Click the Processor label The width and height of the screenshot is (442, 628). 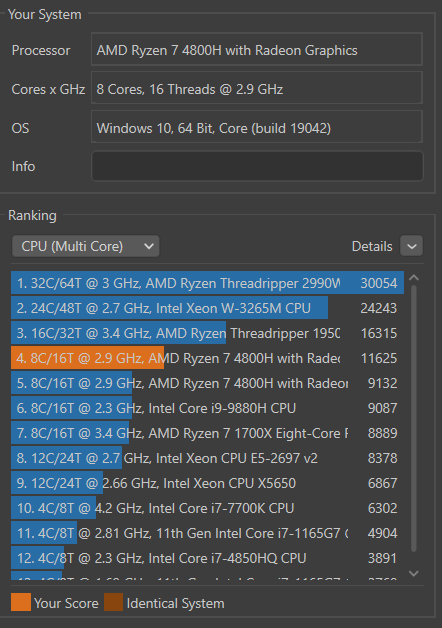(x=41, y=50)
